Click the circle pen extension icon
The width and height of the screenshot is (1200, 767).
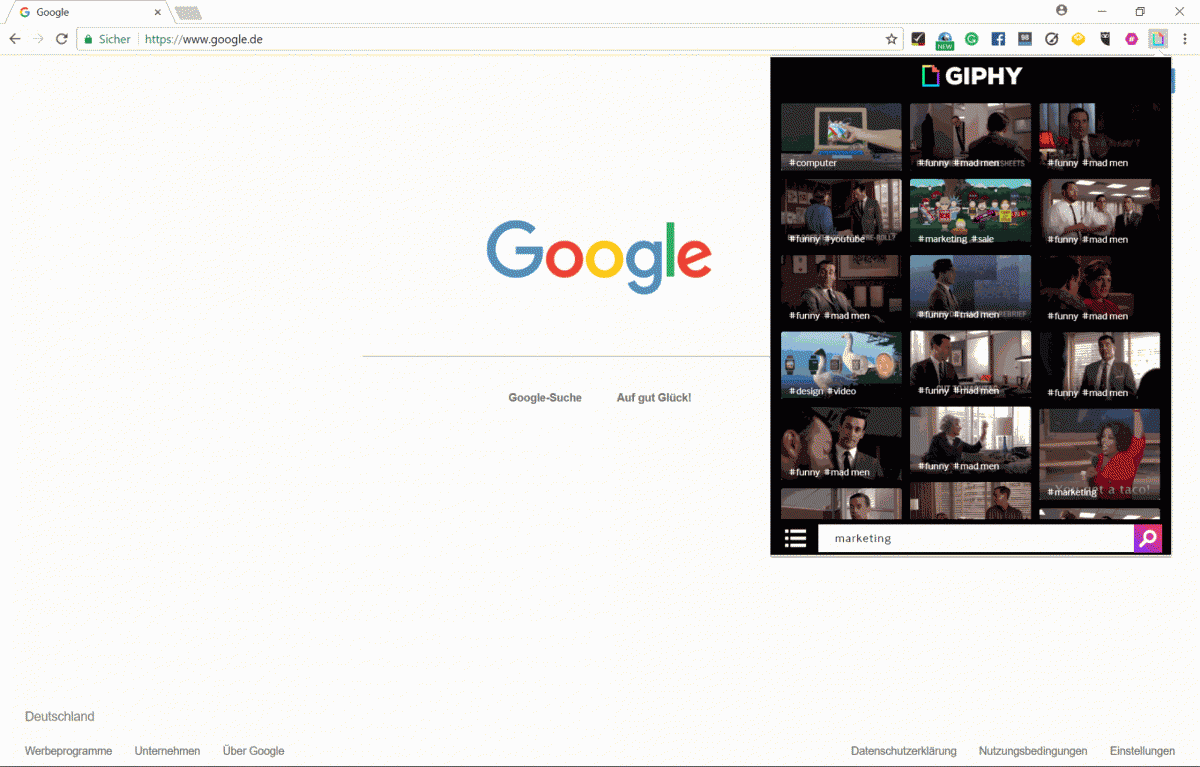1052,39
